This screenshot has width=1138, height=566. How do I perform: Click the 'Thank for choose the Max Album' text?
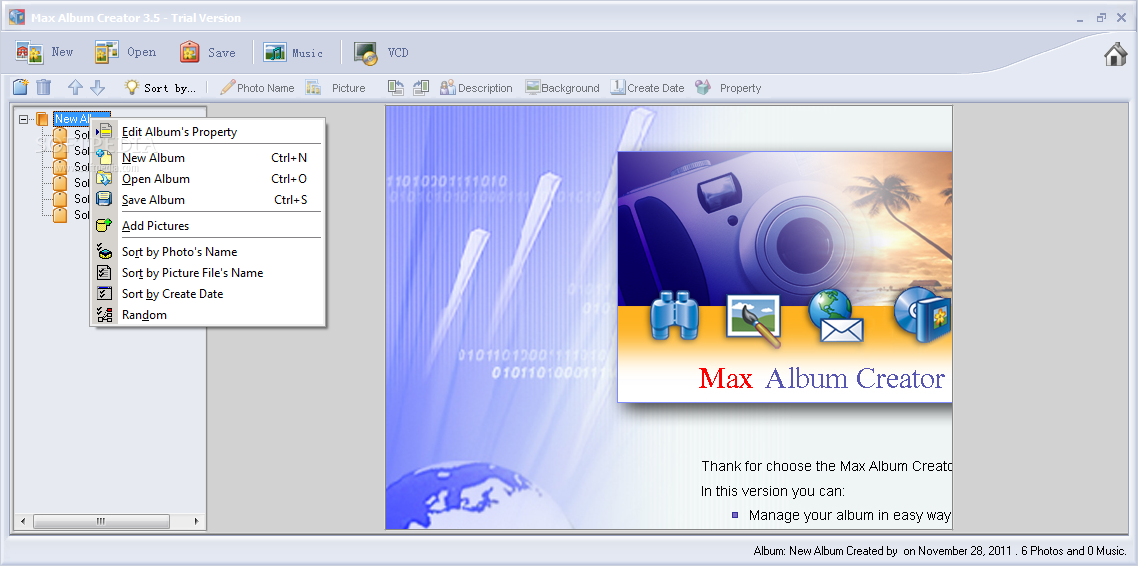pyautogui.click(x=827, y=466)
